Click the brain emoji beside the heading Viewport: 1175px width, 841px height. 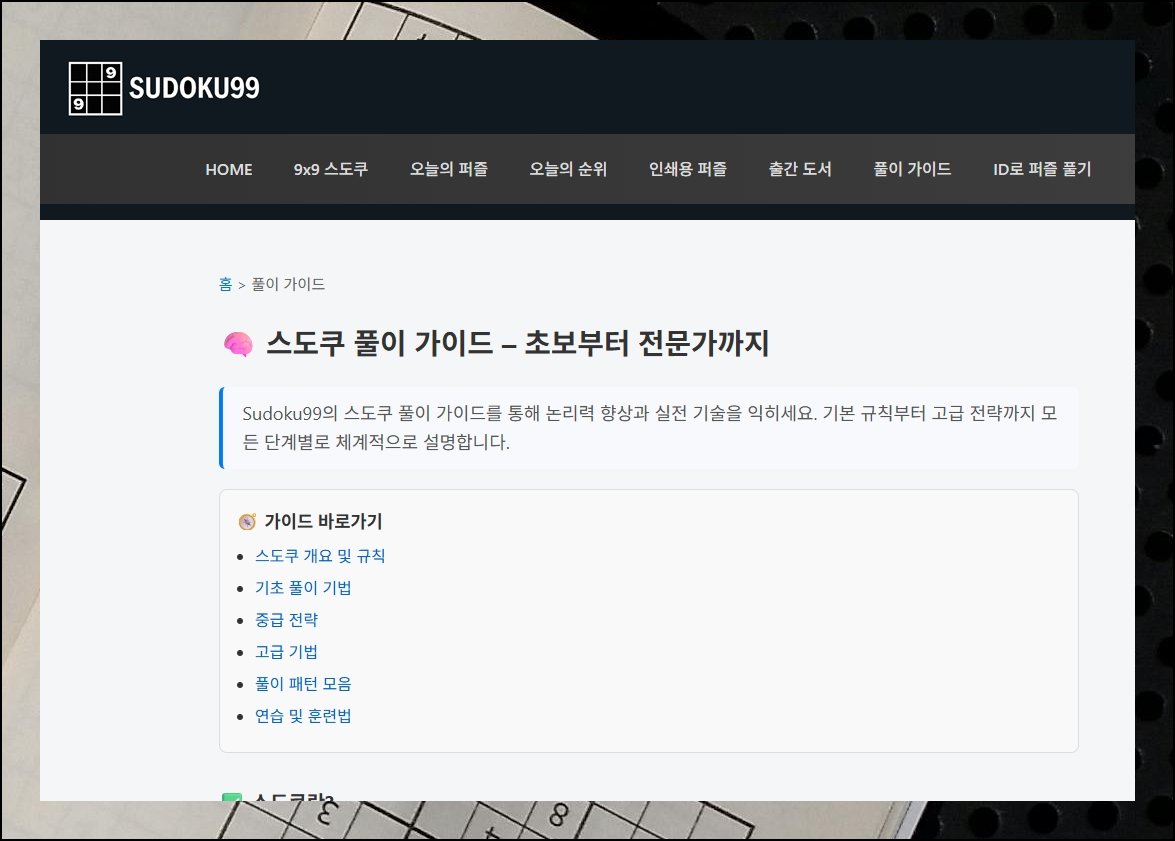238,344
